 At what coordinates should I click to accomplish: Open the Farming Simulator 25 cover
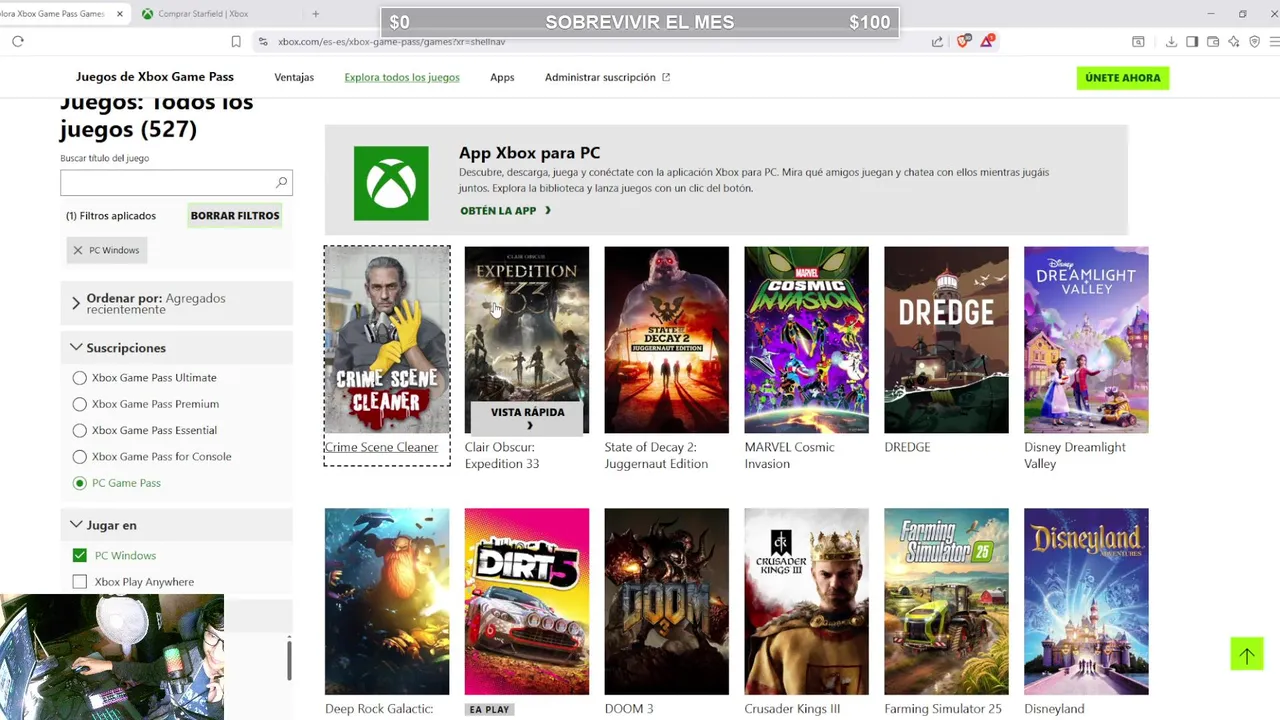pos(946,601)
